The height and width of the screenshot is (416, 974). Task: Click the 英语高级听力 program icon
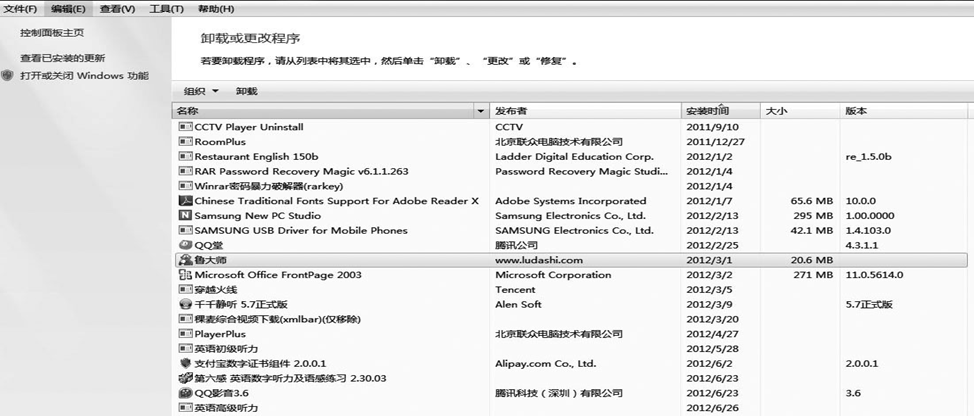click(x=185, y=408)
